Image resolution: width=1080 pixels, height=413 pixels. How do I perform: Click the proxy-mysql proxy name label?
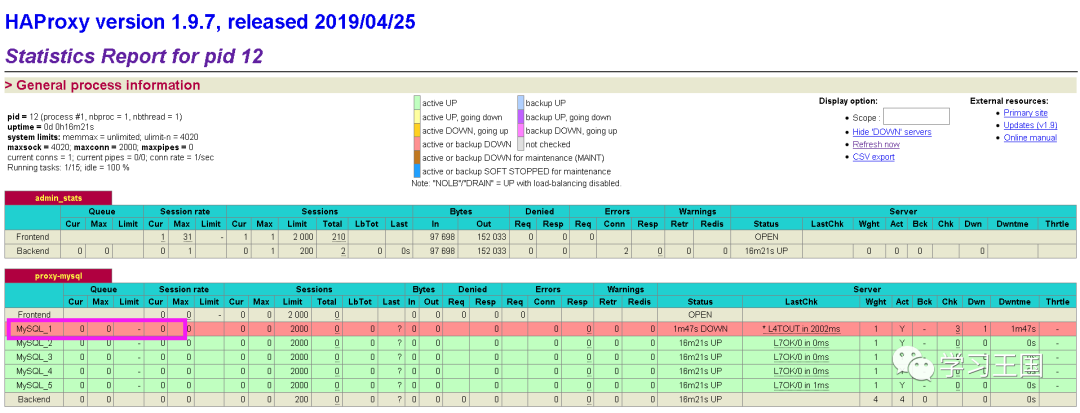click(x=58, y=276)
